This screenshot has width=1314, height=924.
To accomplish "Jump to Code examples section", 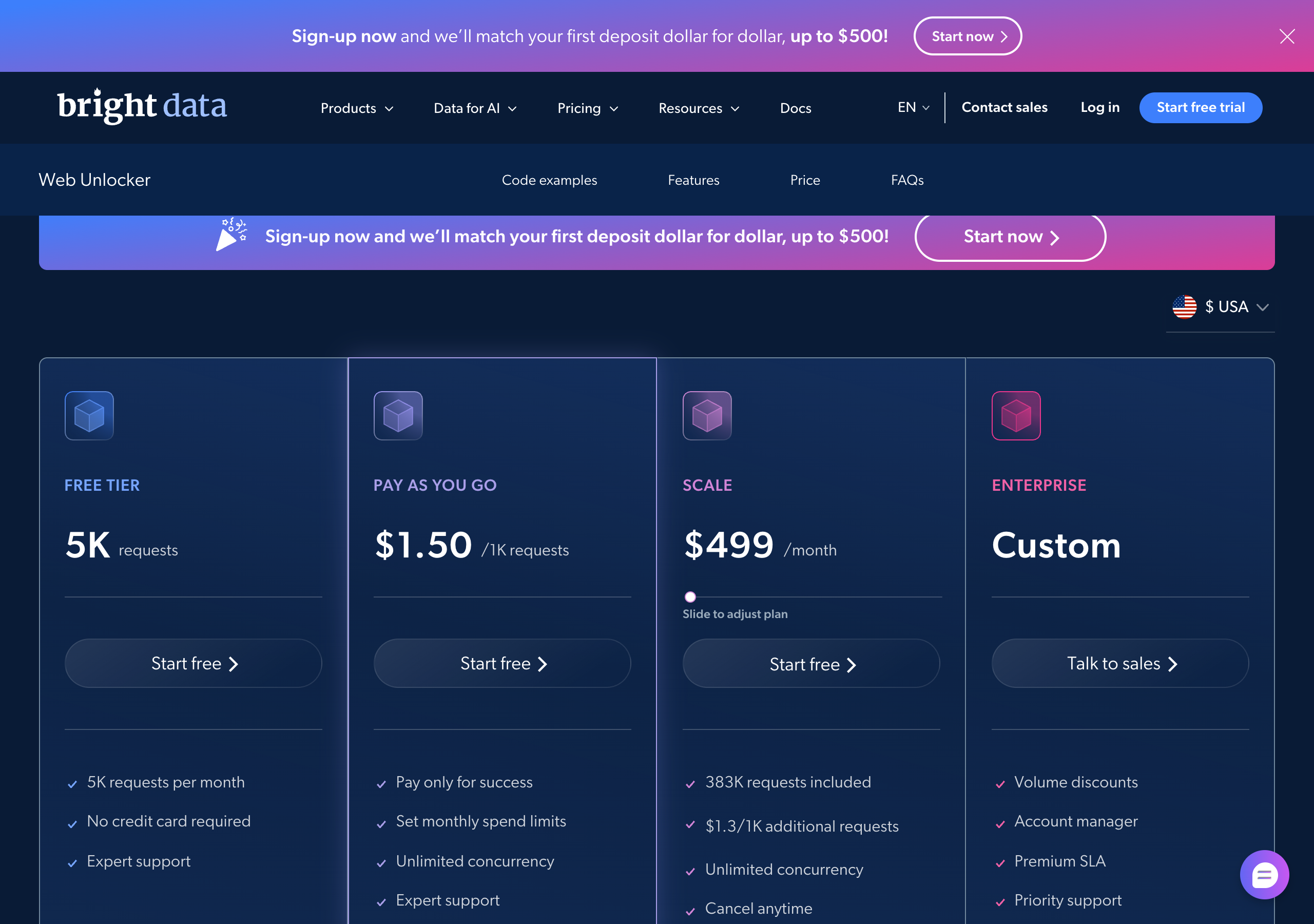I will click(549, 180).
